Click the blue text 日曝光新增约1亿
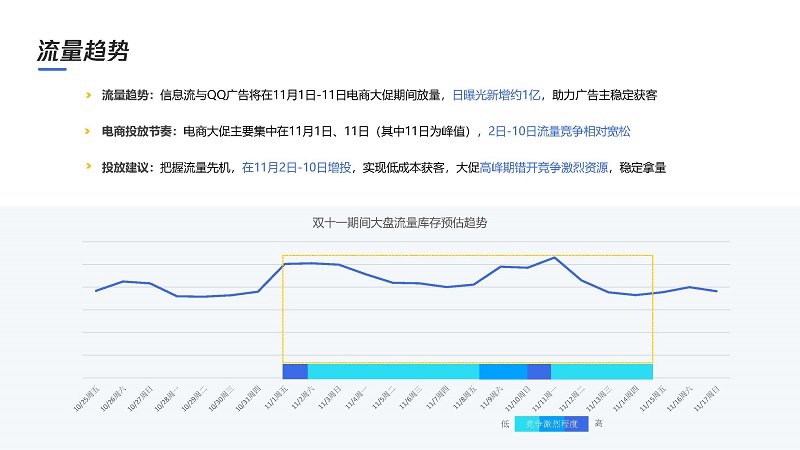 pyautogui.click(x=496, y=95)
